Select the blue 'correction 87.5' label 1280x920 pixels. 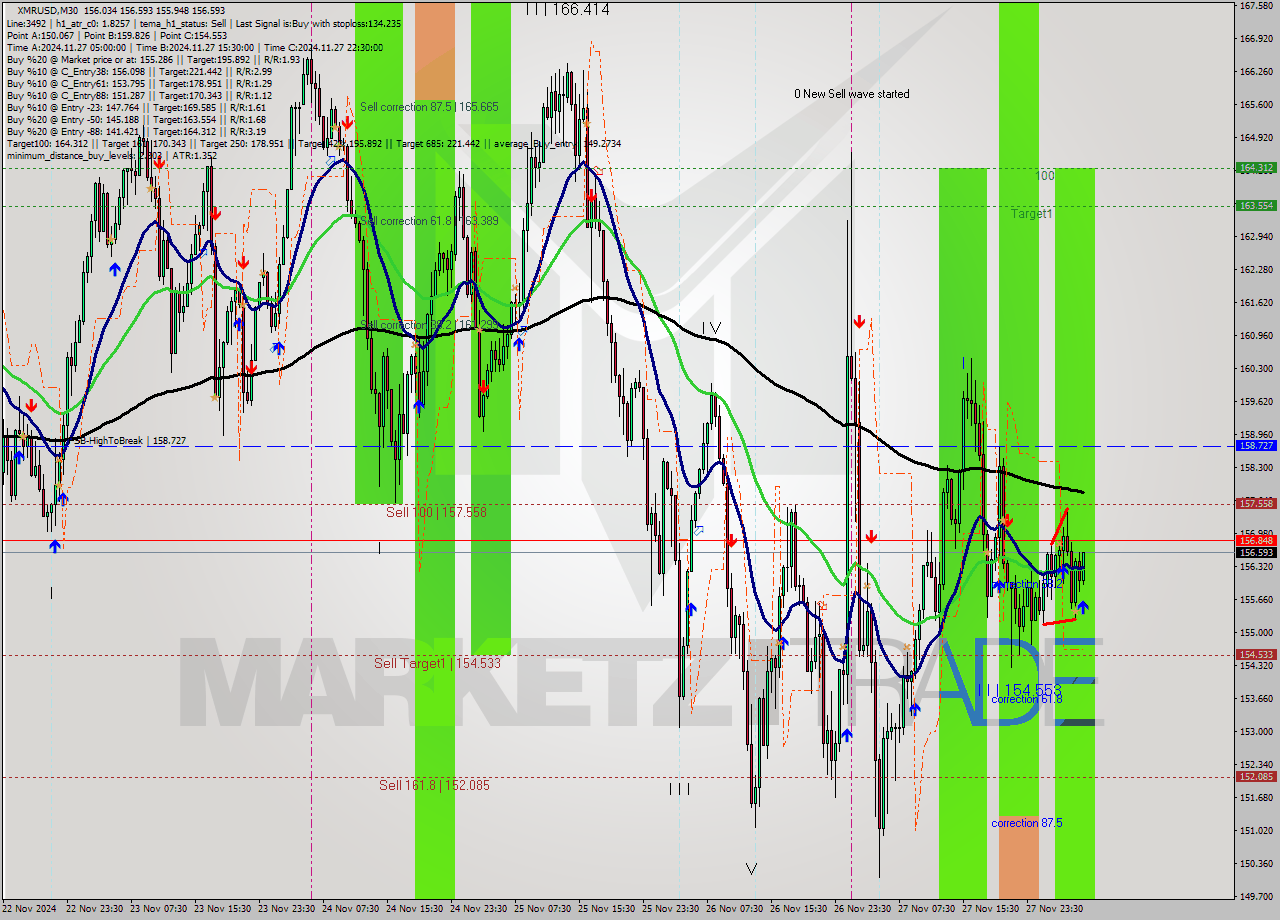point(1027,823)
